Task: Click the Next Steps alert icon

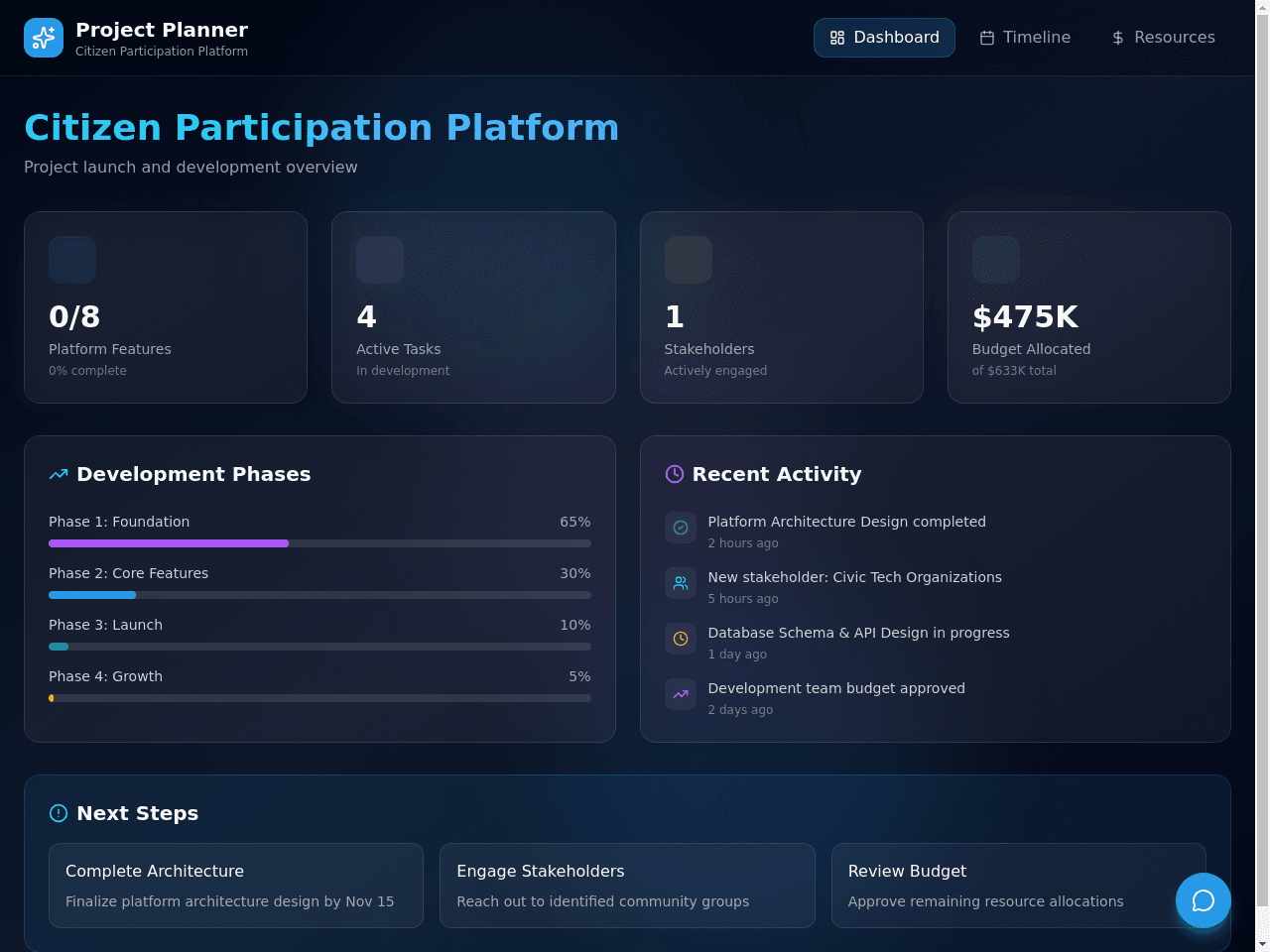Action: 59,813
